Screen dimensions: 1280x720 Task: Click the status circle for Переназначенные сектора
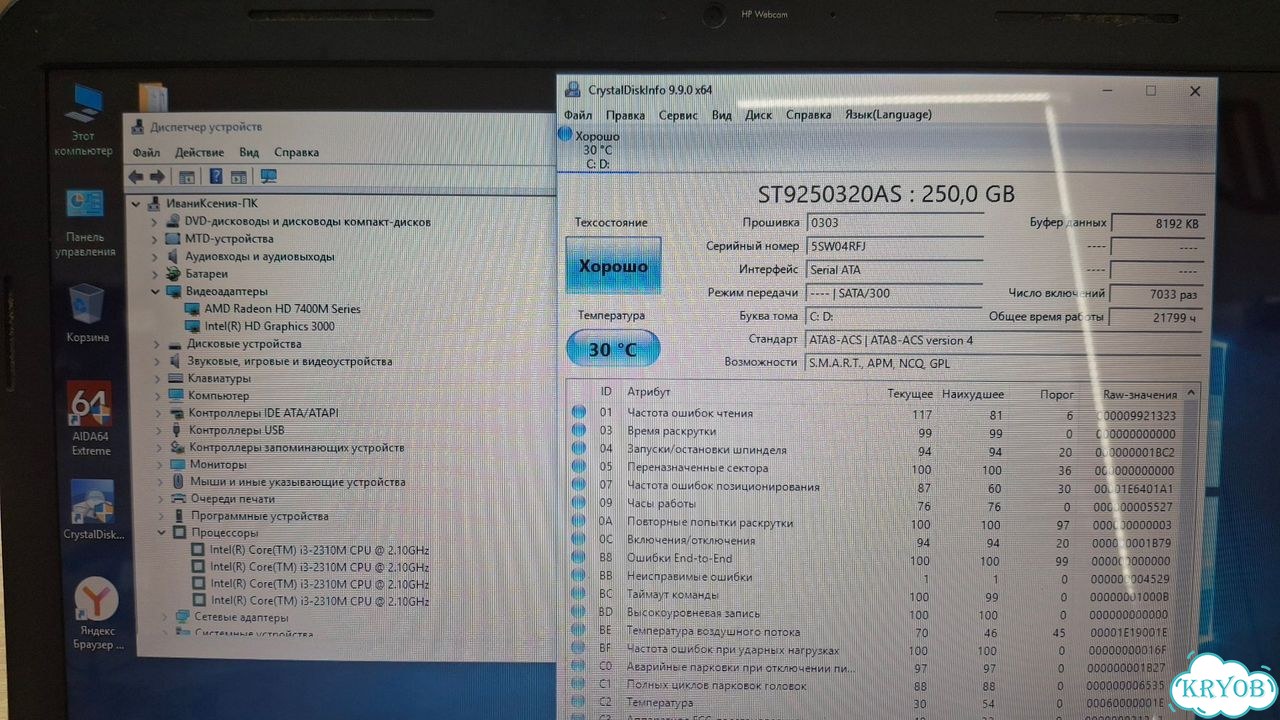[579, 468]
